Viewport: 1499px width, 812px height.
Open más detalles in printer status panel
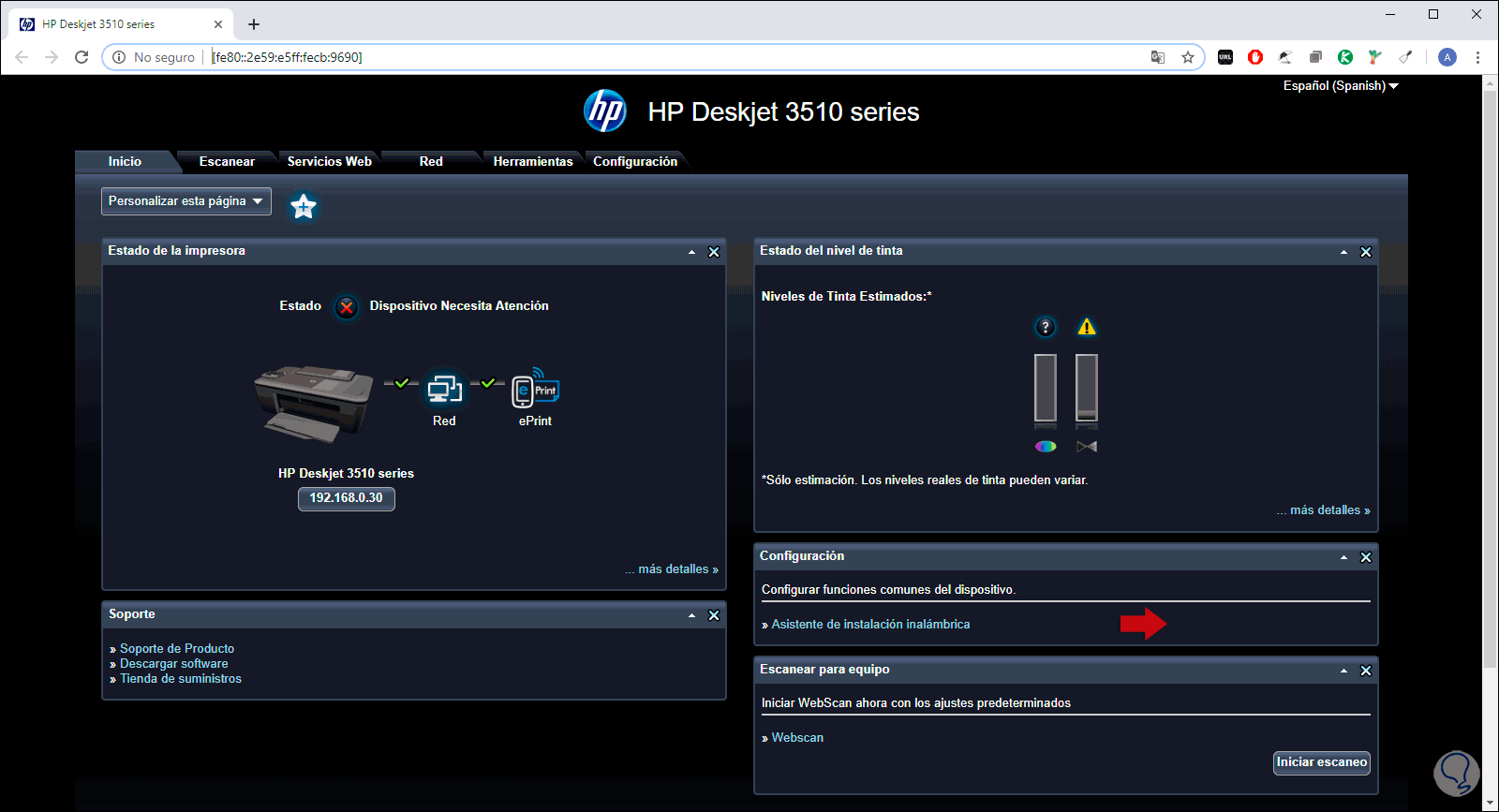672,569
